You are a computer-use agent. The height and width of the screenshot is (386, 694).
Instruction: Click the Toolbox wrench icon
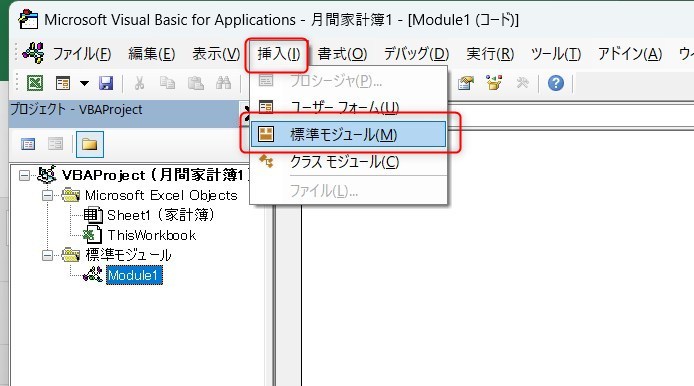(x=522, y=83)
